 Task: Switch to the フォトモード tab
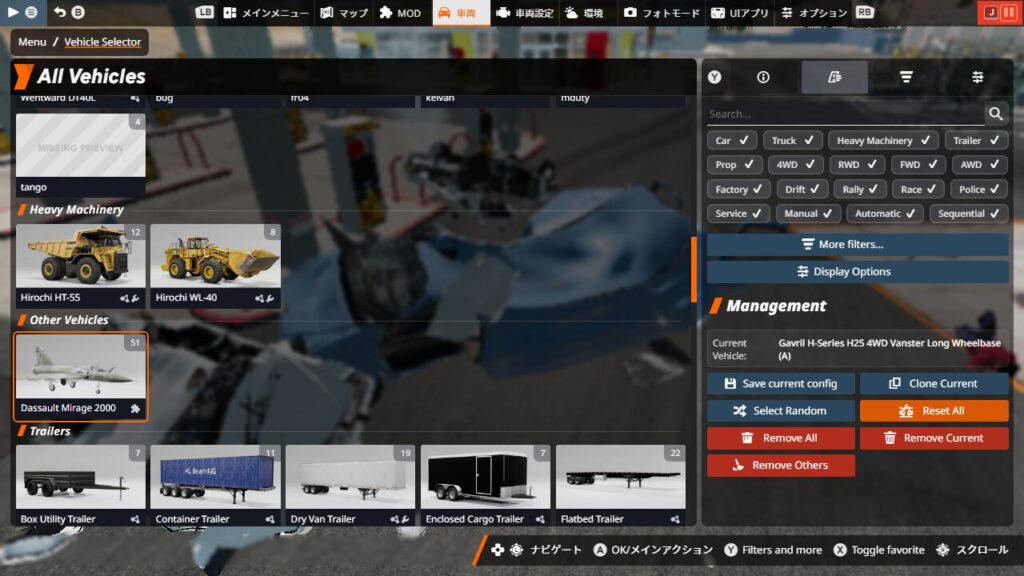[661, 13]
